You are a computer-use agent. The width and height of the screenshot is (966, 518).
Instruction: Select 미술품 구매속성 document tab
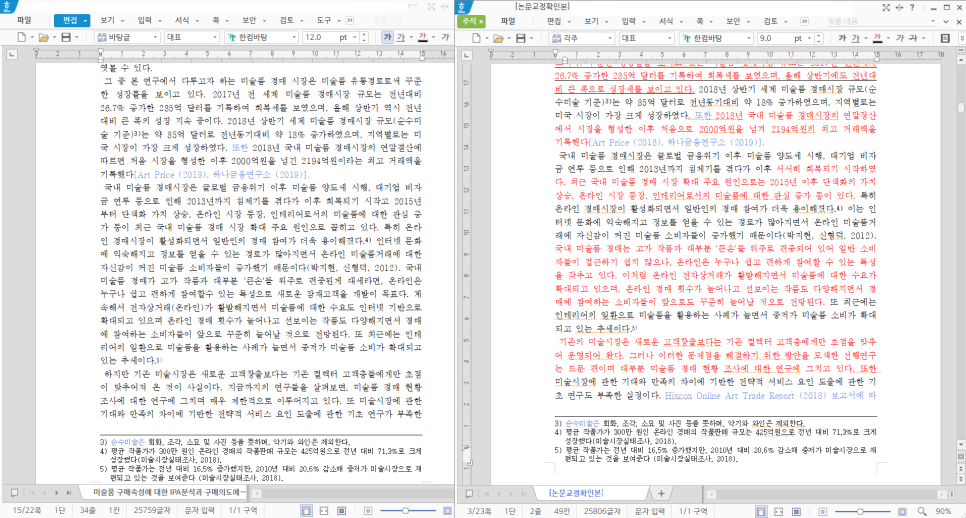click(170, 493)
